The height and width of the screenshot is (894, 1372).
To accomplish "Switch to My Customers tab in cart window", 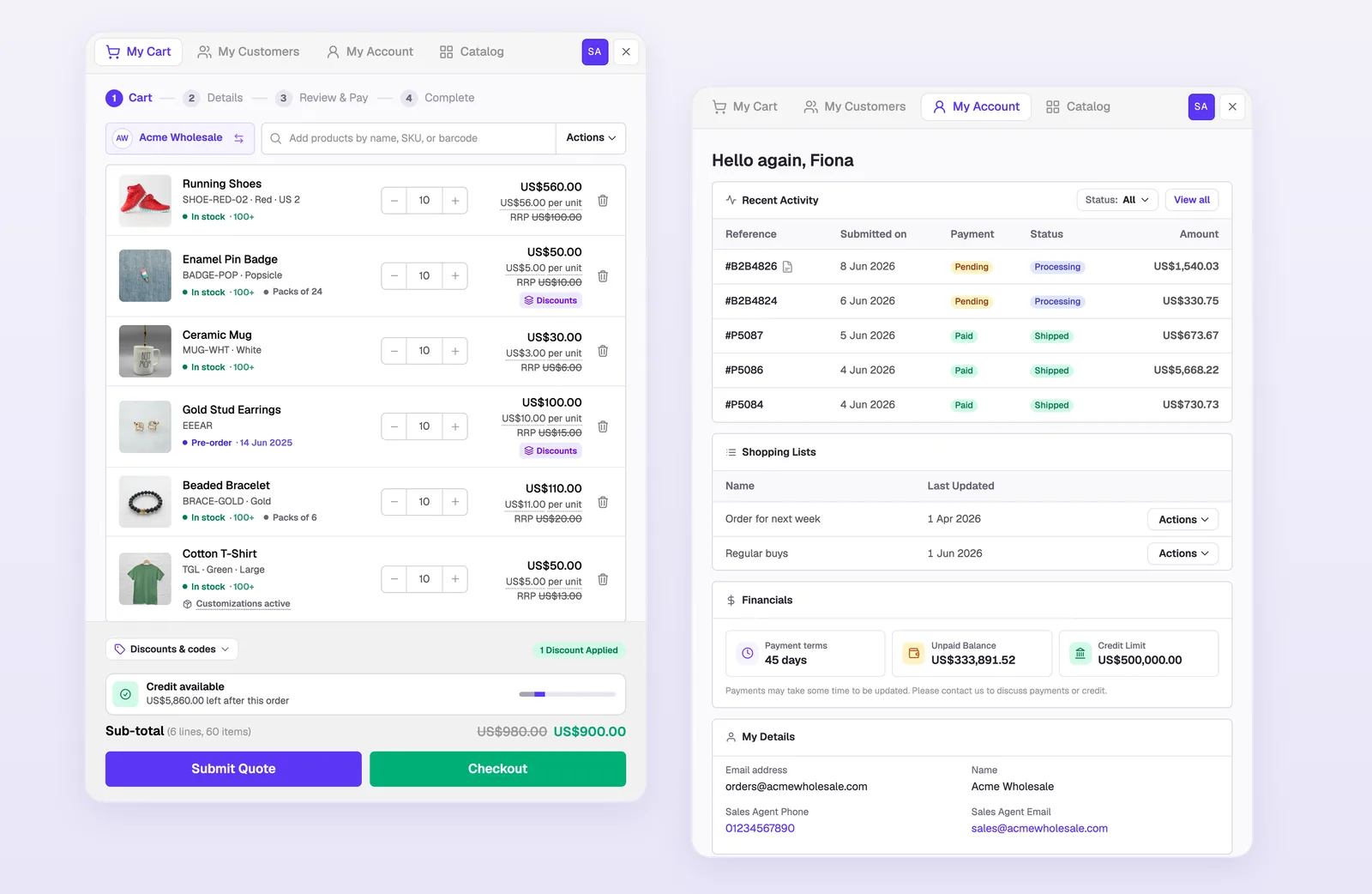I will point(249,51).
